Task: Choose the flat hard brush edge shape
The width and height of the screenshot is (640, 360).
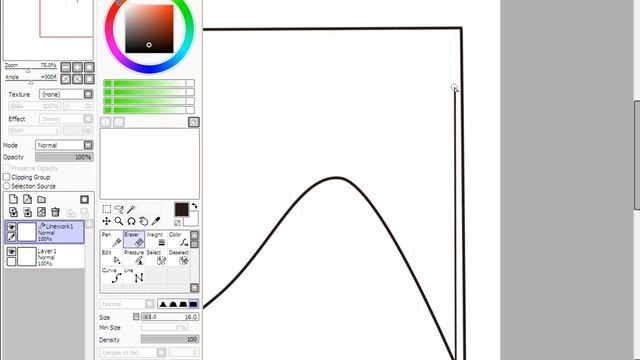Action: click(x=193, y=304)
